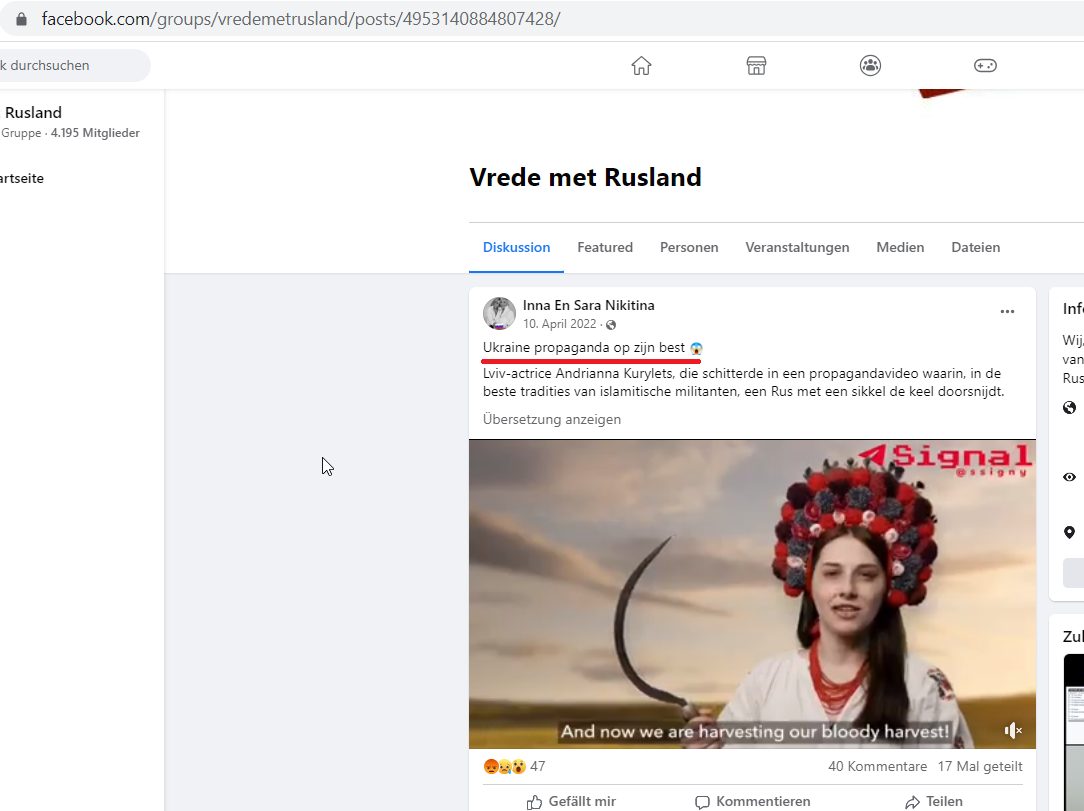Open Inna En Sara Nikitina profile picture
Viewport: 1084px width, 811px height.
499,314
